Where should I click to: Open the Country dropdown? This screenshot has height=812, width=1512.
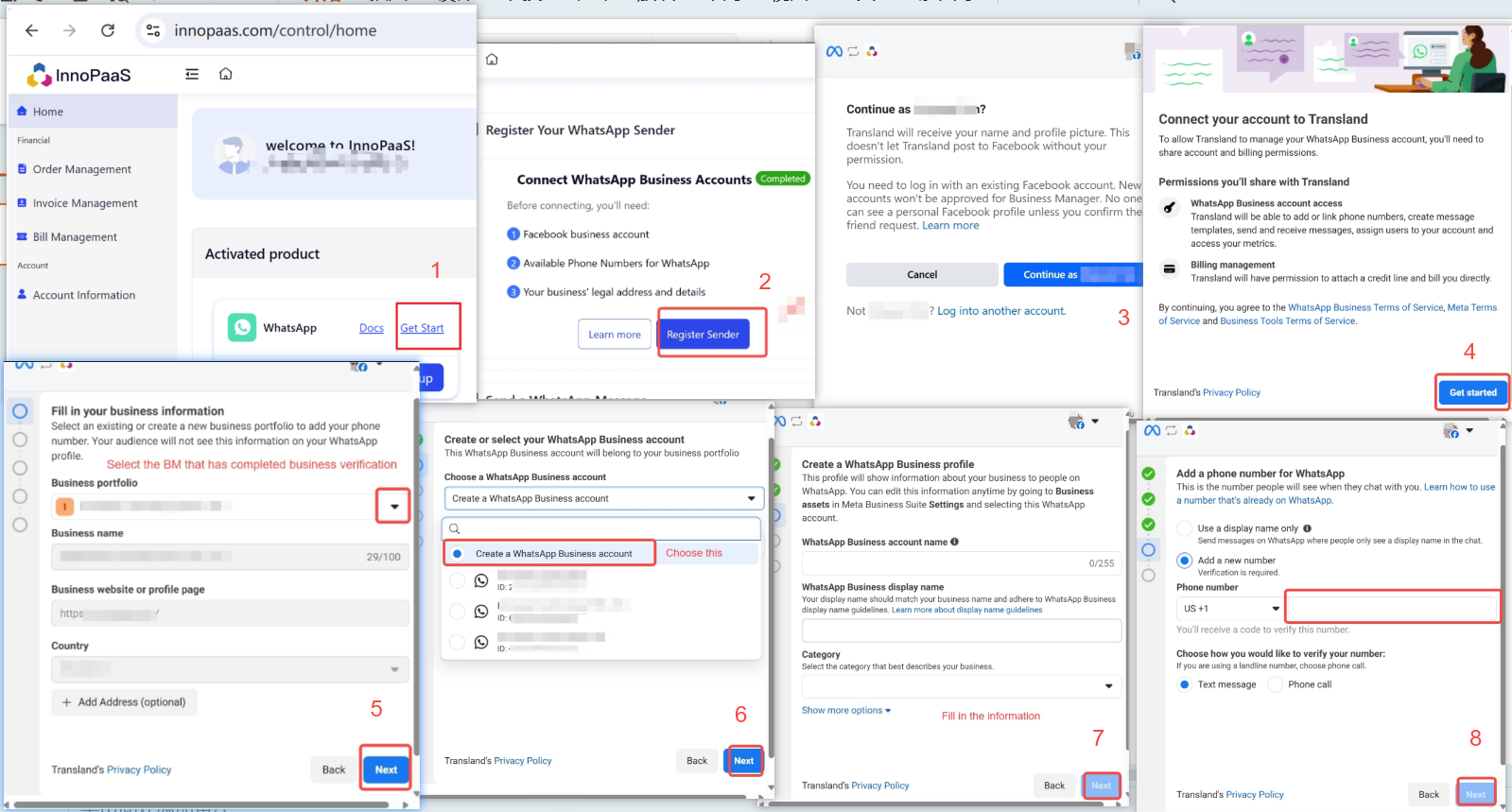230,669
